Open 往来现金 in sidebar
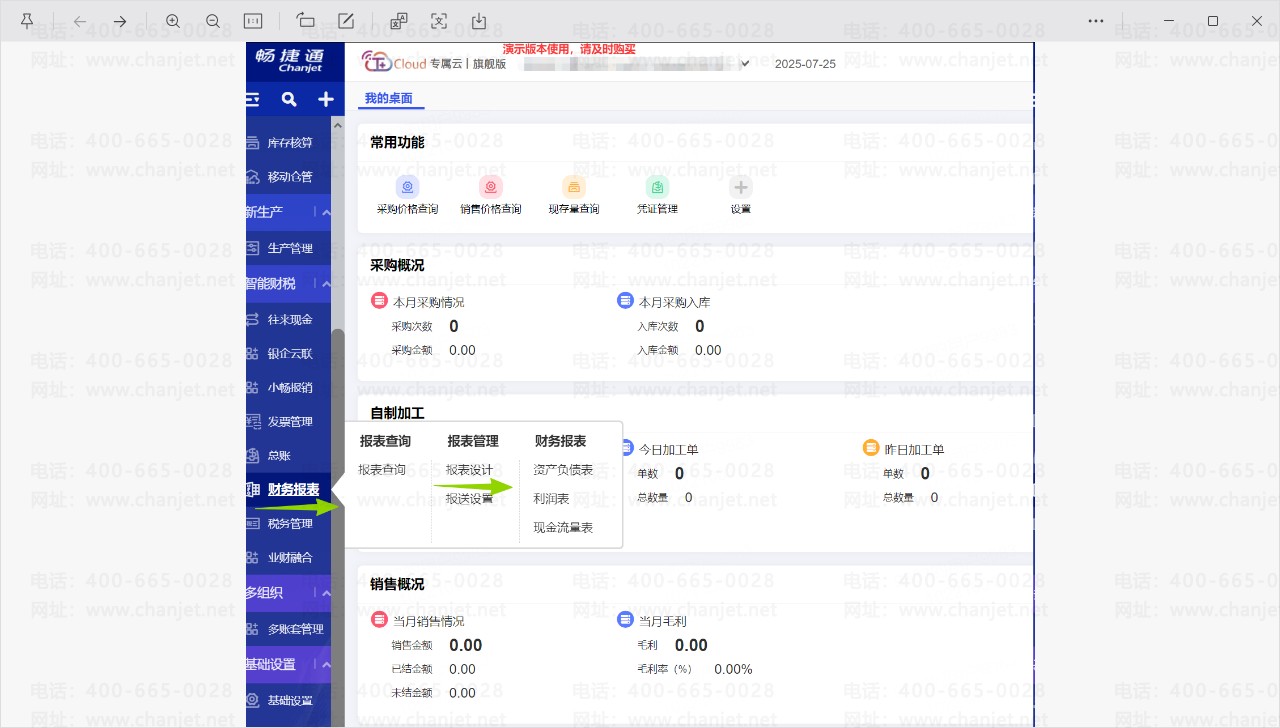Screen dimensions: 1280x728 (x=289, y=320)
